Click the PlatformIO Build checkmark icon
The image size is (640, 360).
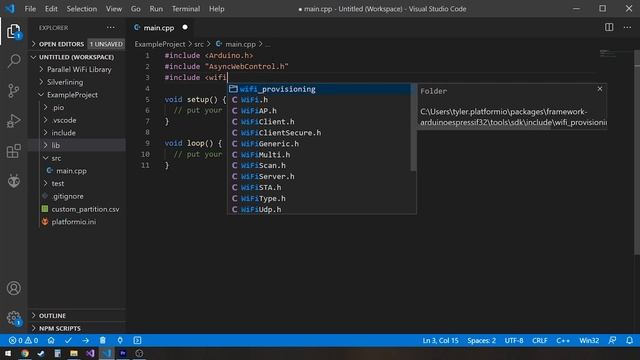(x=68, y=340)
